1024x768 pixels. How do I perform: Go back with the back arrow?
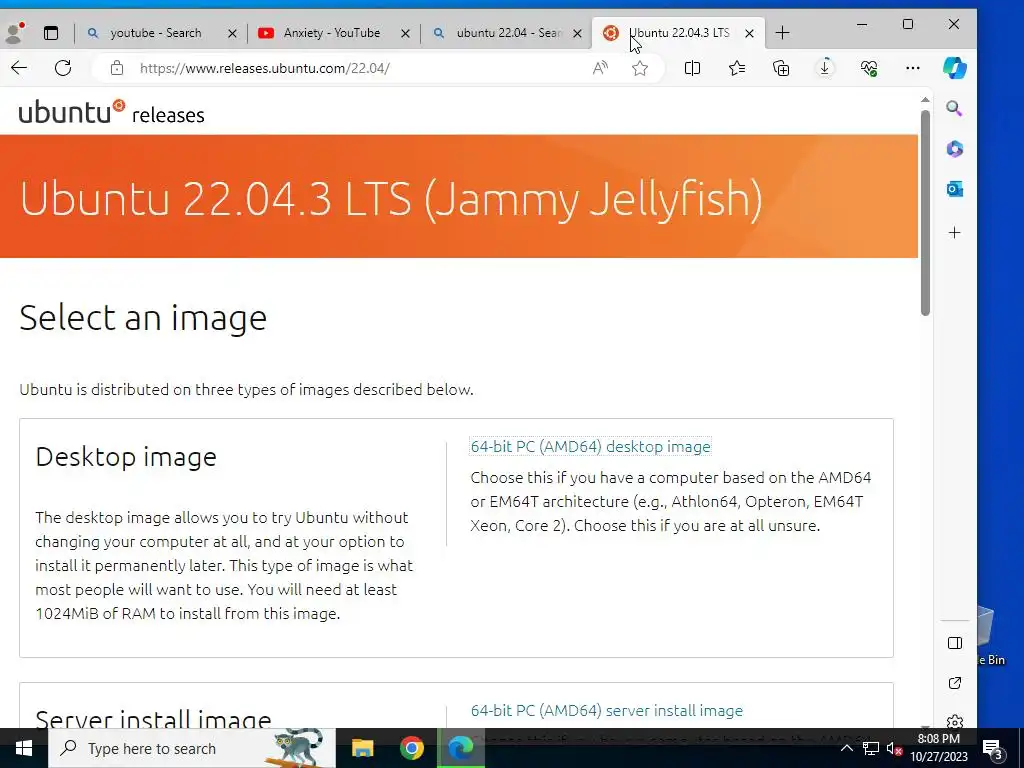[x=19, y=68]
